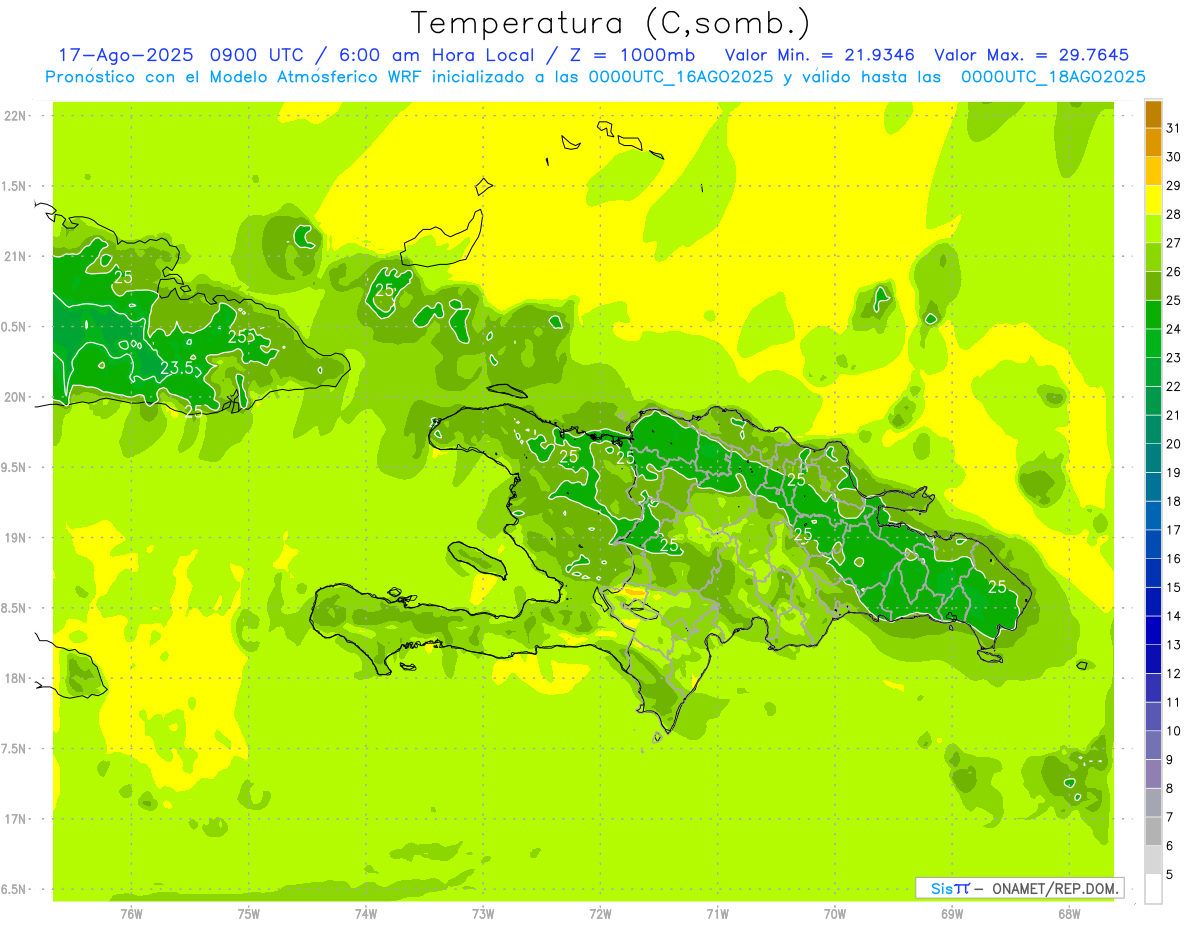Click the "21N" latitude axis label

14,256
